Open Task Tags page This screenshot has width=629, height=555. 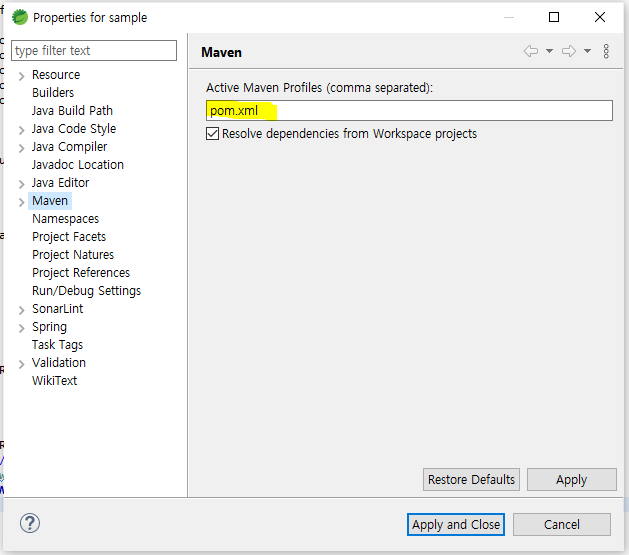[57, 345]
